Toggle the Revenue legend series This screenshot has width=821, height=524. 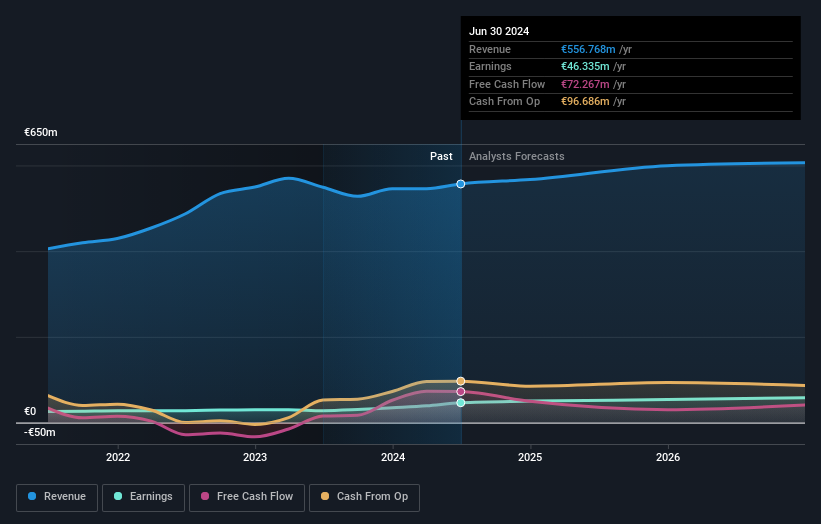[57, 497]
